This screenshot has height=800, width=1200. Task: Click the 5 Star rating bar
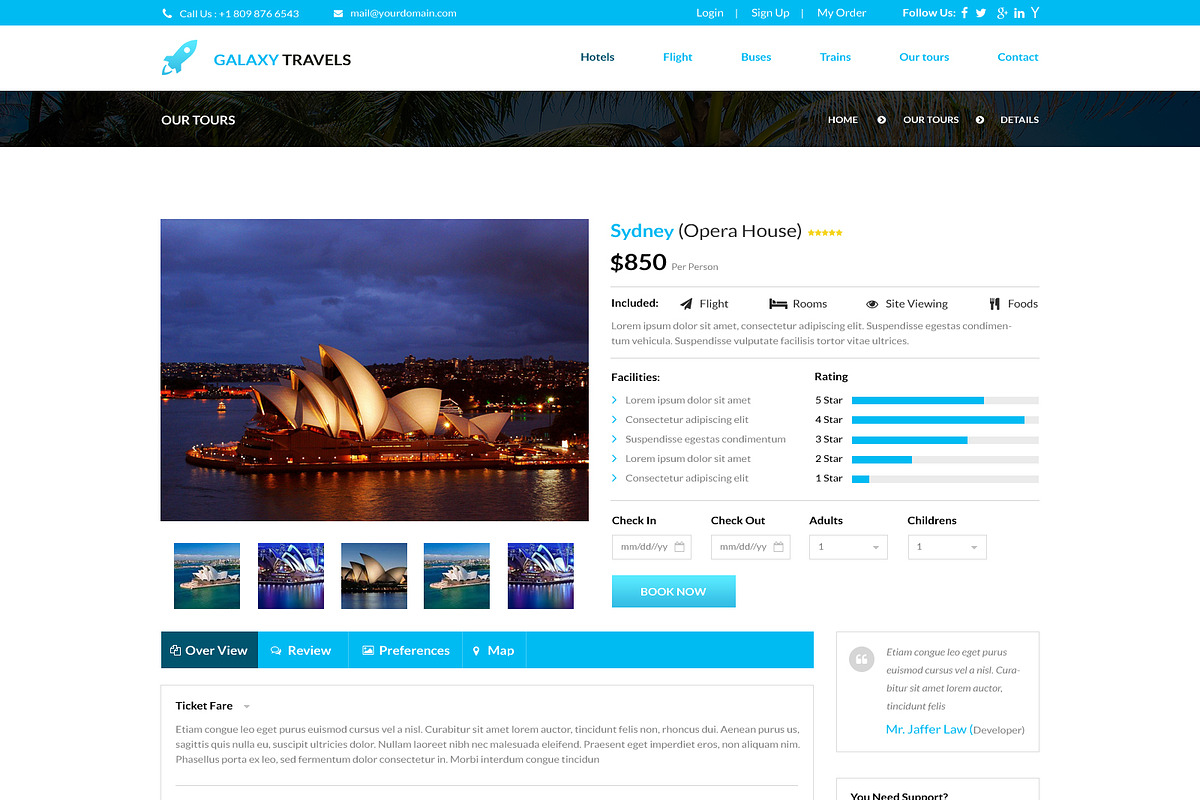[x=945, y=400]
